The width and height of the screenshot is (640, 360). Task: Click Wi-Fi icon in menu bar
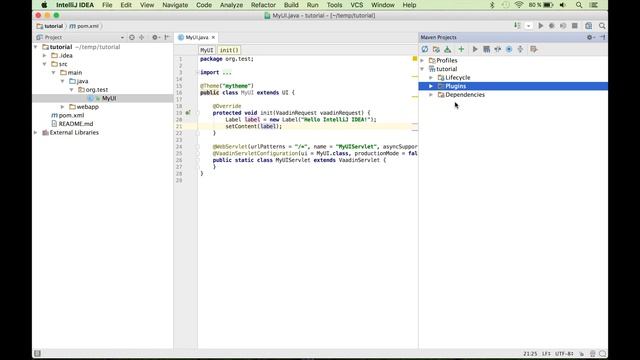(519, 5)
